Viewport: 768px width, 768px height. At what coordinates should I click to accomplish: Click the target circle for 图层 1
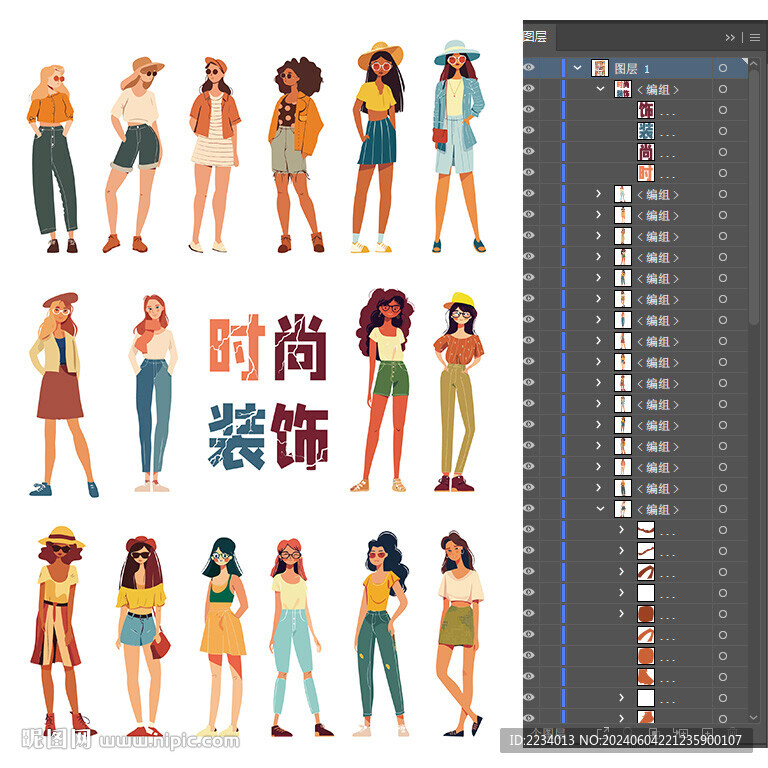click(x=723, y=68)
